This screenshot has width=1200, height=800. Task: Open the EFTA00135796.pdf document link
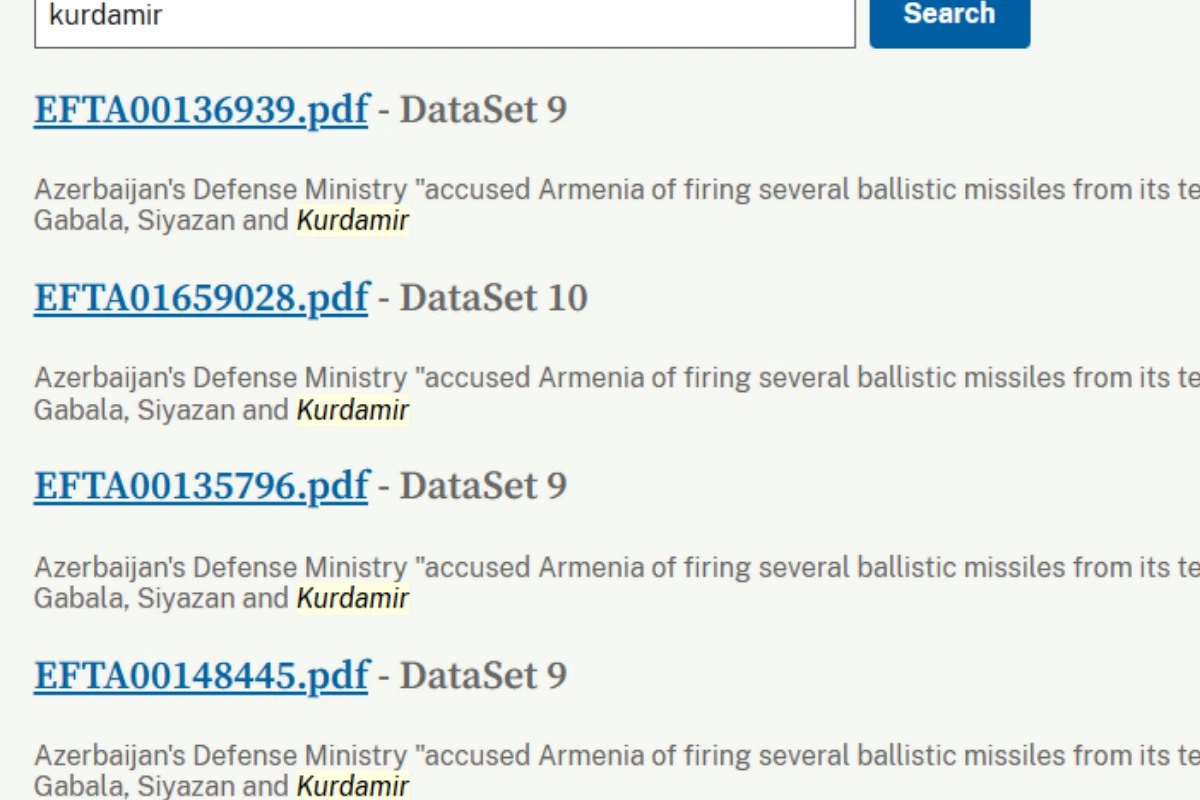[201, 485]
